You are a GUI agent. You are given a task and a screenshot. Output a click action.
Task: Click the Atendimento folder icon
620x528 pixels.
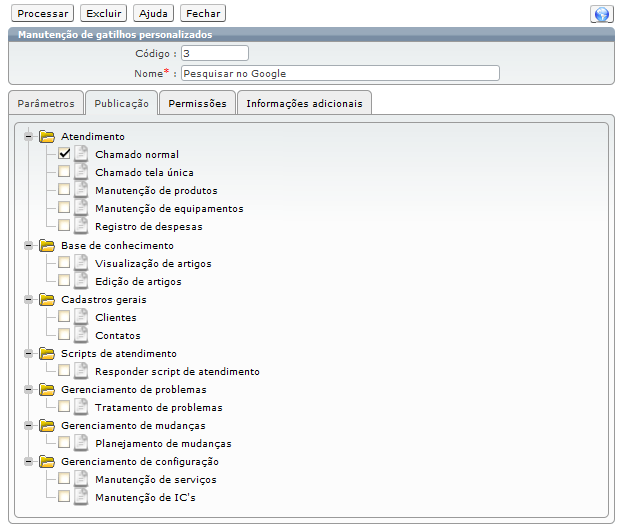47,136
